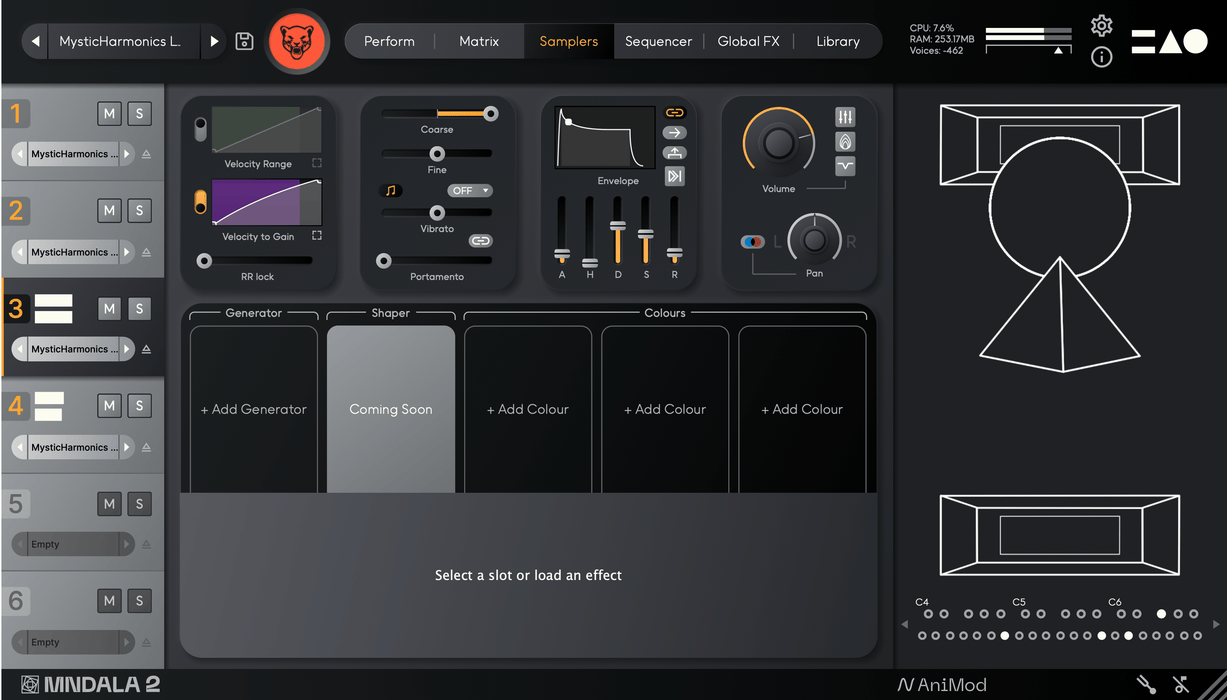Click the orange panther logo button
Image resolution: width=1227 pixels, height=700 pixels.
point(297,41)
